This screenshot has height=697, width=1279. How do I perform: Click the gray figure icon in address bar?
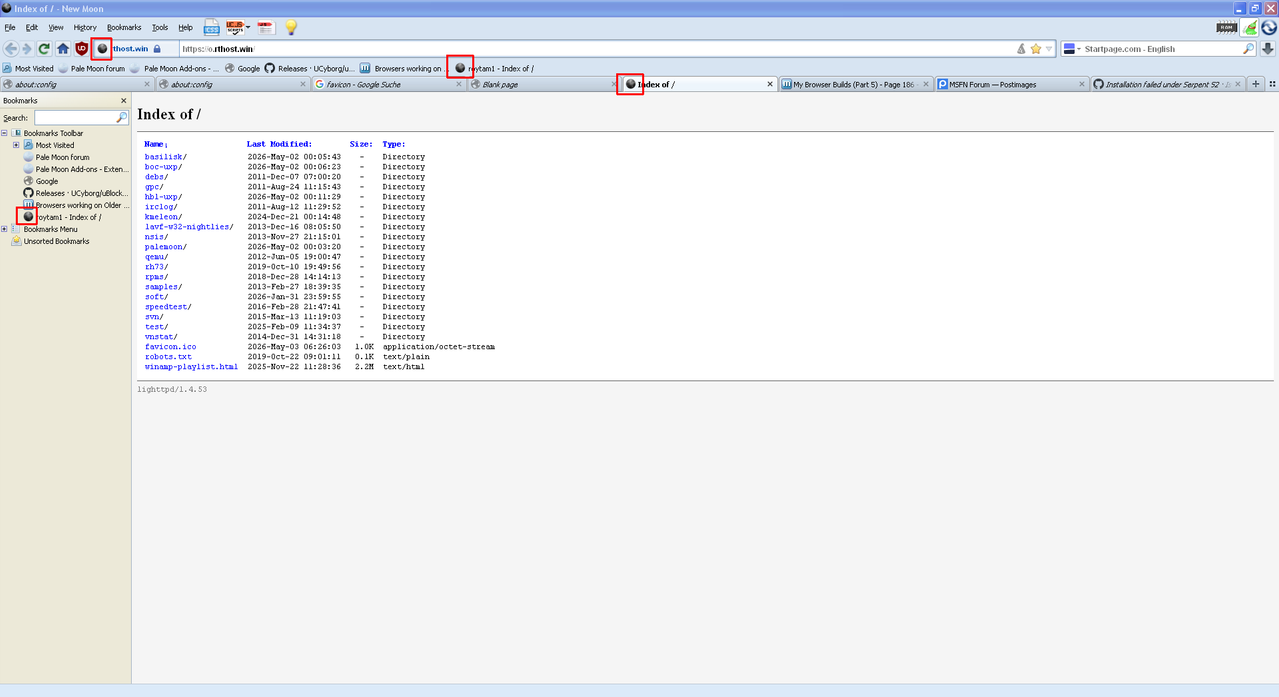click(1021, 48)
